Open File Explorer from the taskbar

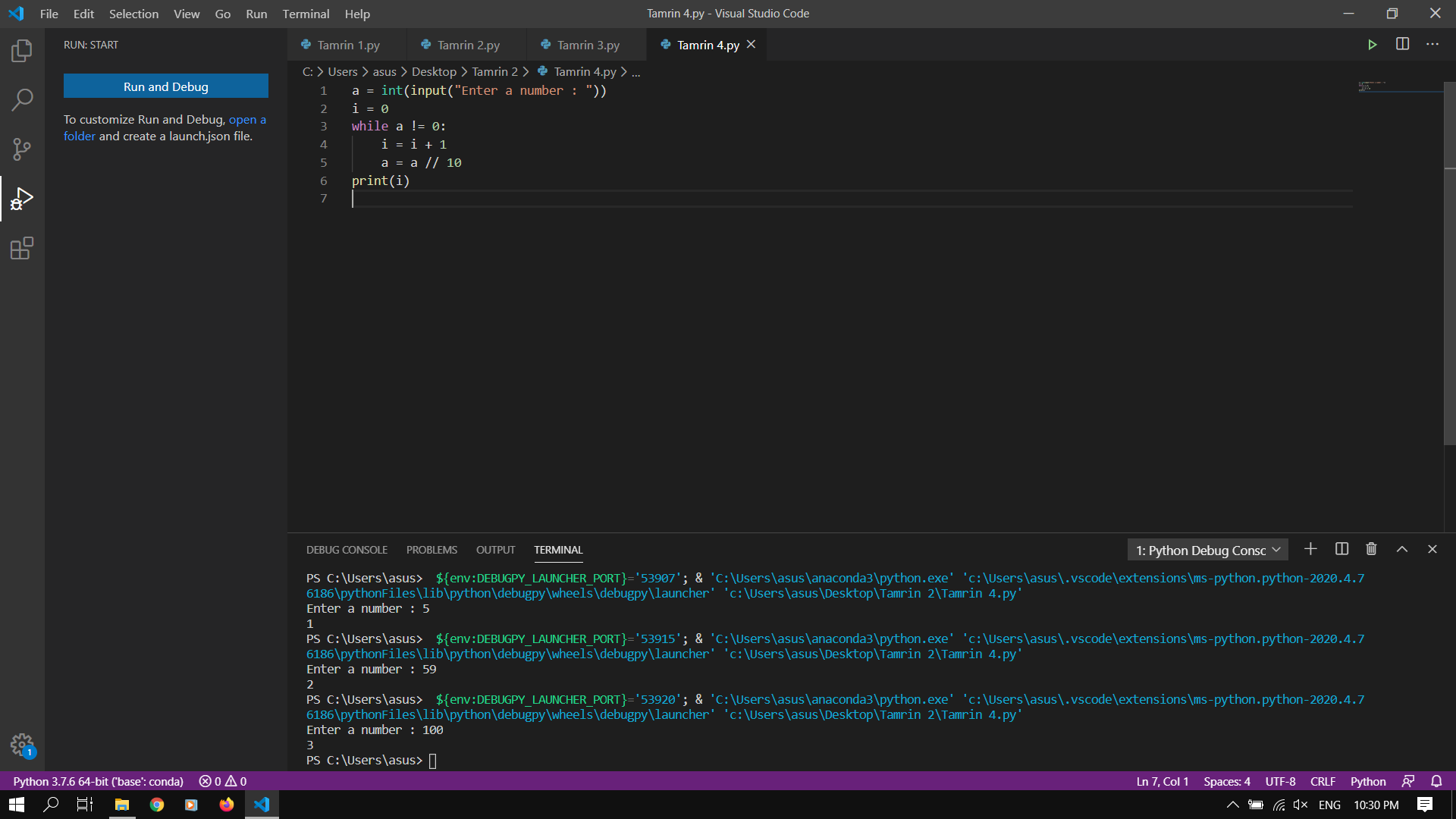pyautogui.click(x=121, y=805)
